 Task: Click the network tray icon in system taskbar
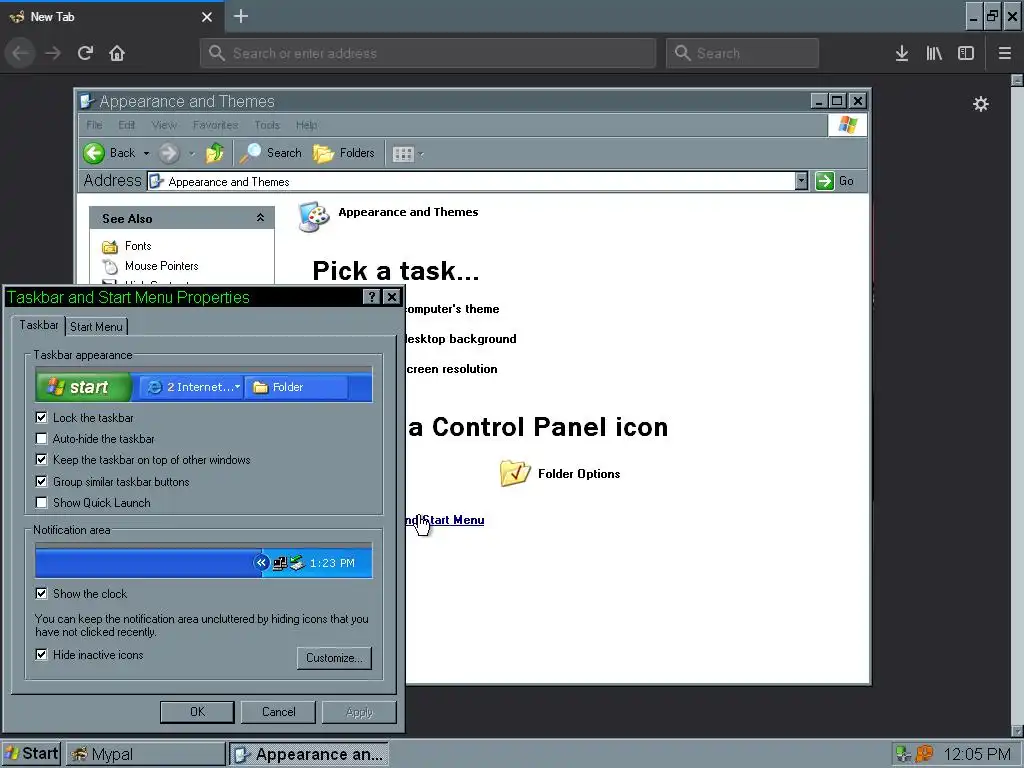903,754
